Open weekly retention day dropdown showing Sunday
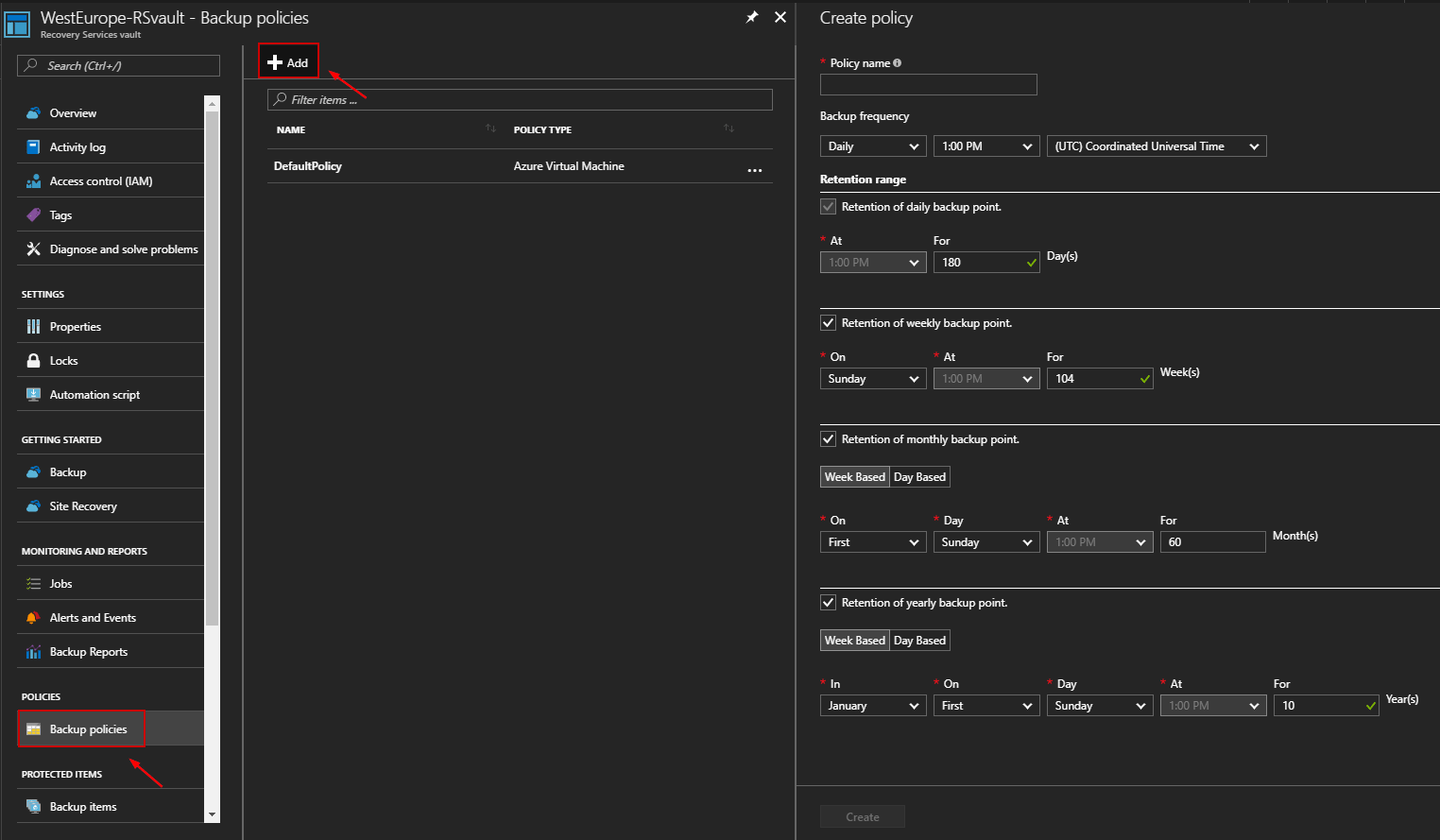 873,379
